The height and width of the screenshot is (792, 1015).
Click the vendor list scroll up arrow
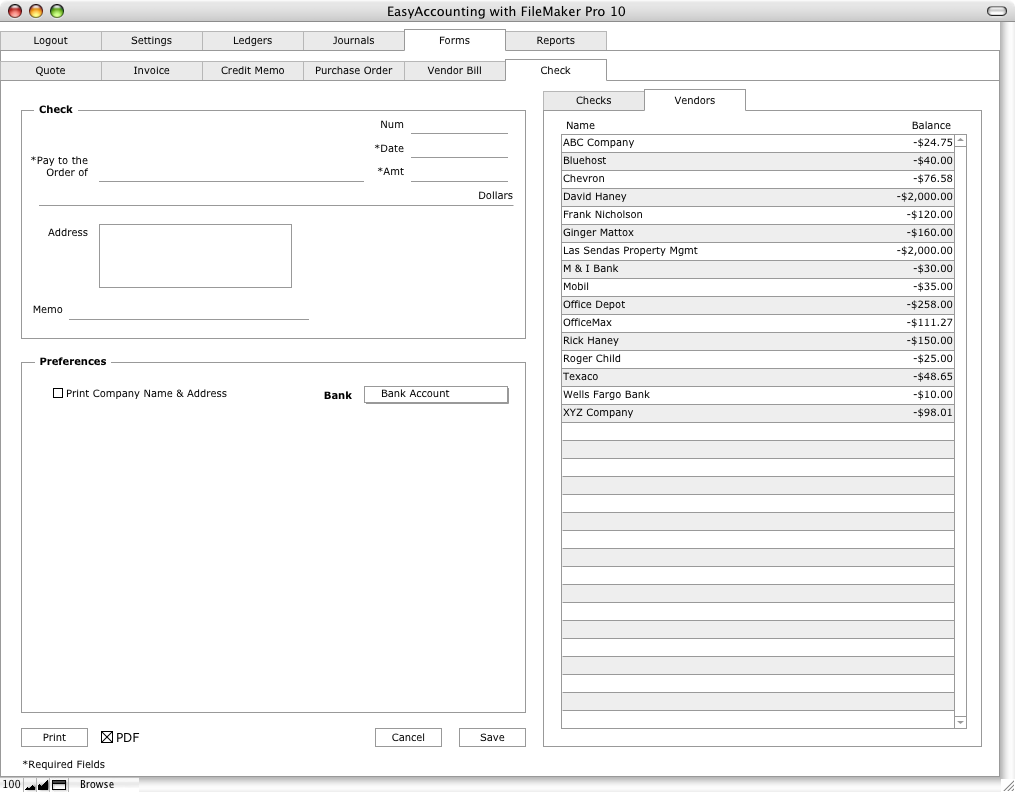click(x=961, y=140)
